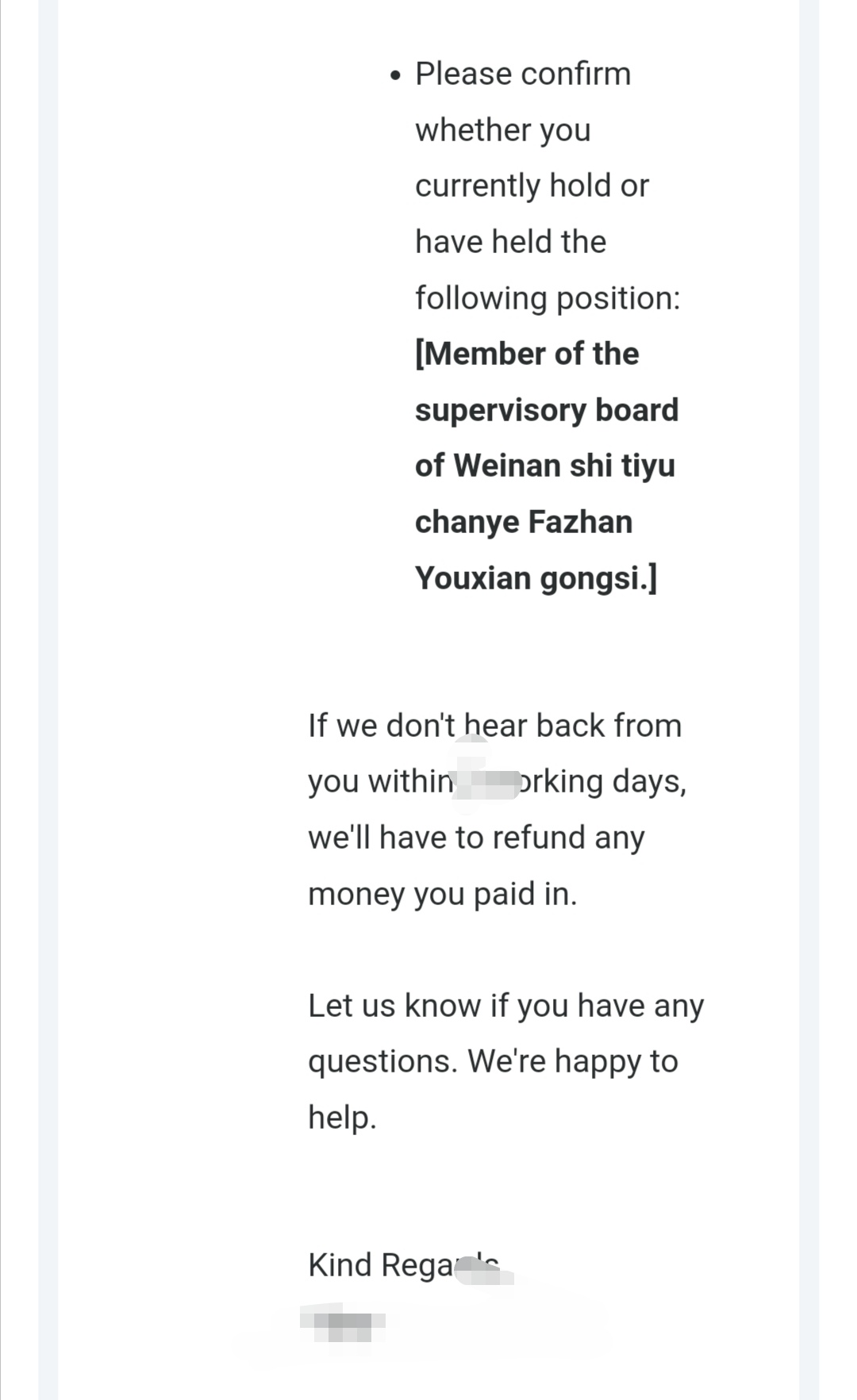Click the "we'll have to refund any" line
This screenshot has width=857, height=1400.
coord(476,838)
